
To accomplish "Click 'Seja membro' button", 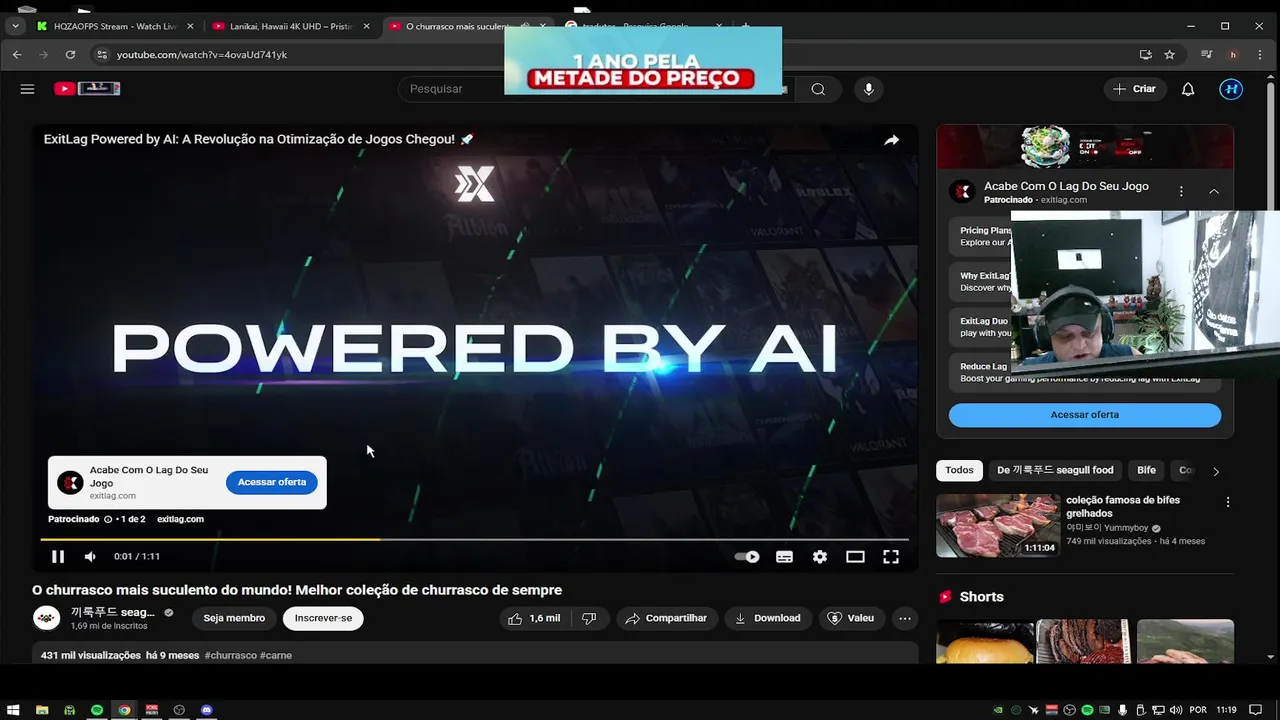I will coord(234,618).
